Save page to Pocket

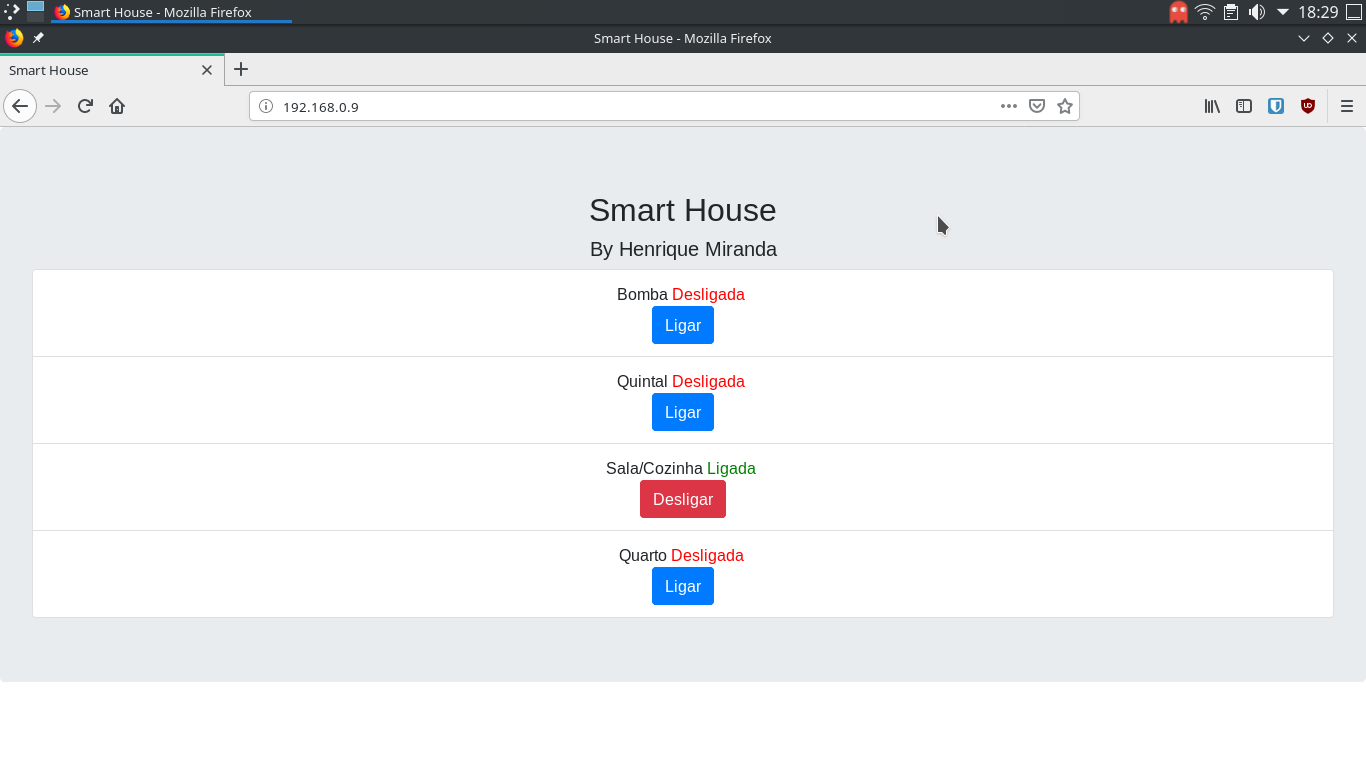(1037, 106)
